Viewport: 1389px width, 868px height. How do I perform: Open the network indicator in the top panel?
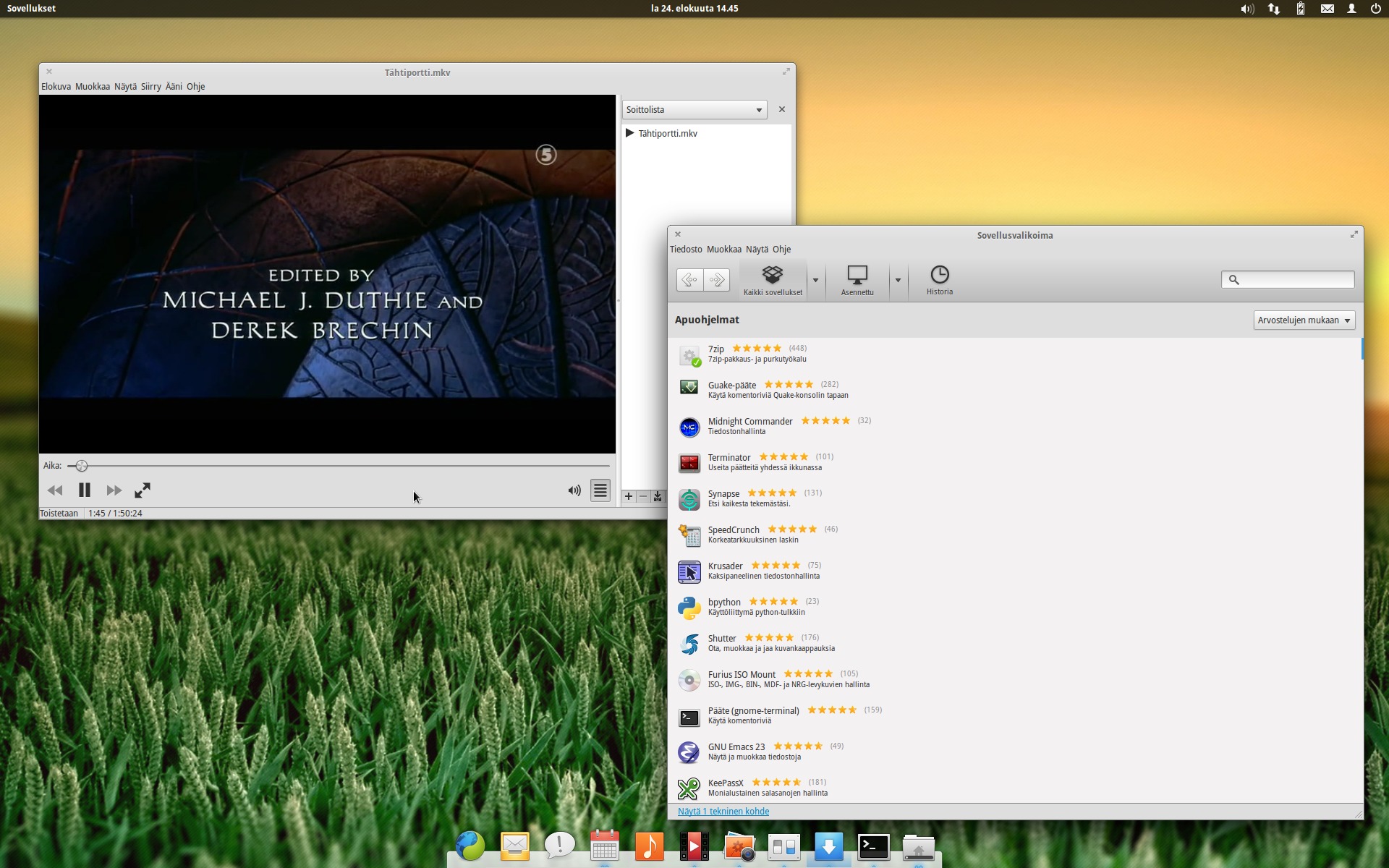(x=1274, y=9)
